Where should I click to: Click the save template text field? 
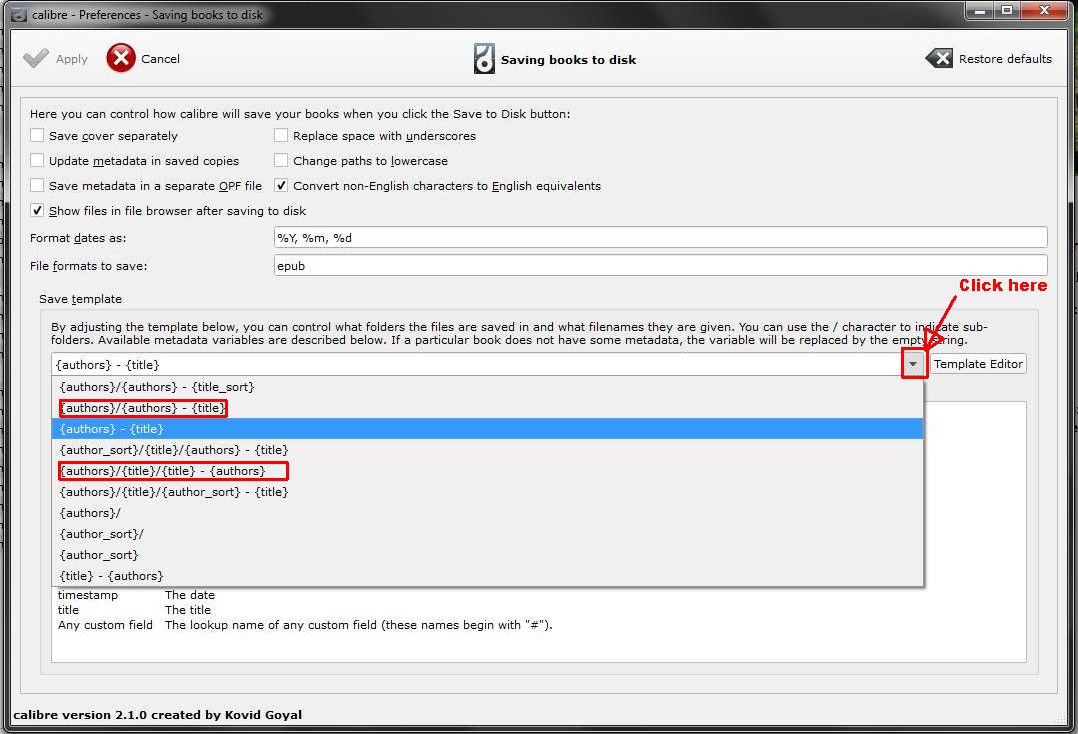pyautogui.click(x=477, y=364)
